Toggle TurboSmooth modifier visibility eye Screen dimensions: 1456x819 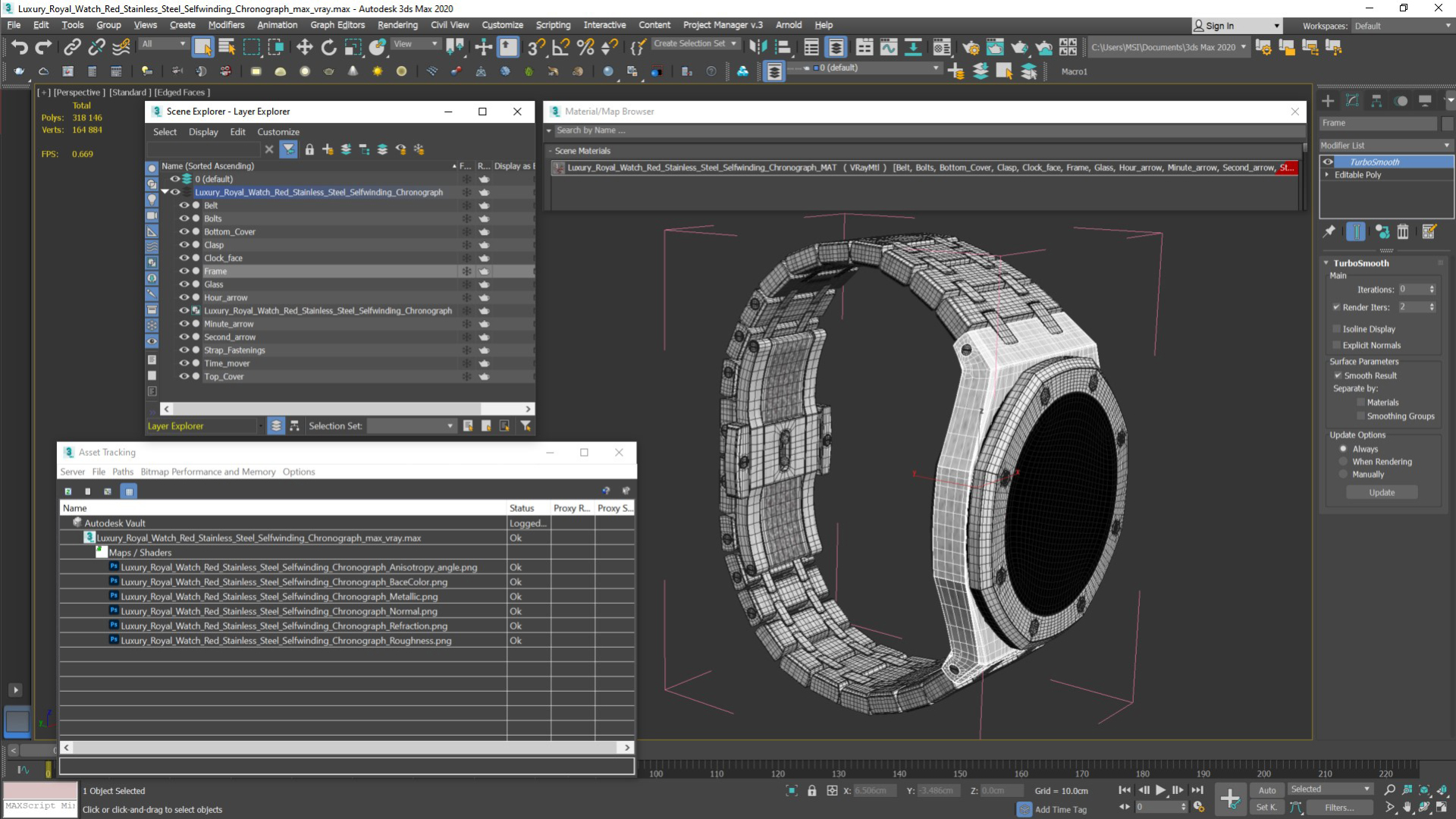coord(1328,162)
